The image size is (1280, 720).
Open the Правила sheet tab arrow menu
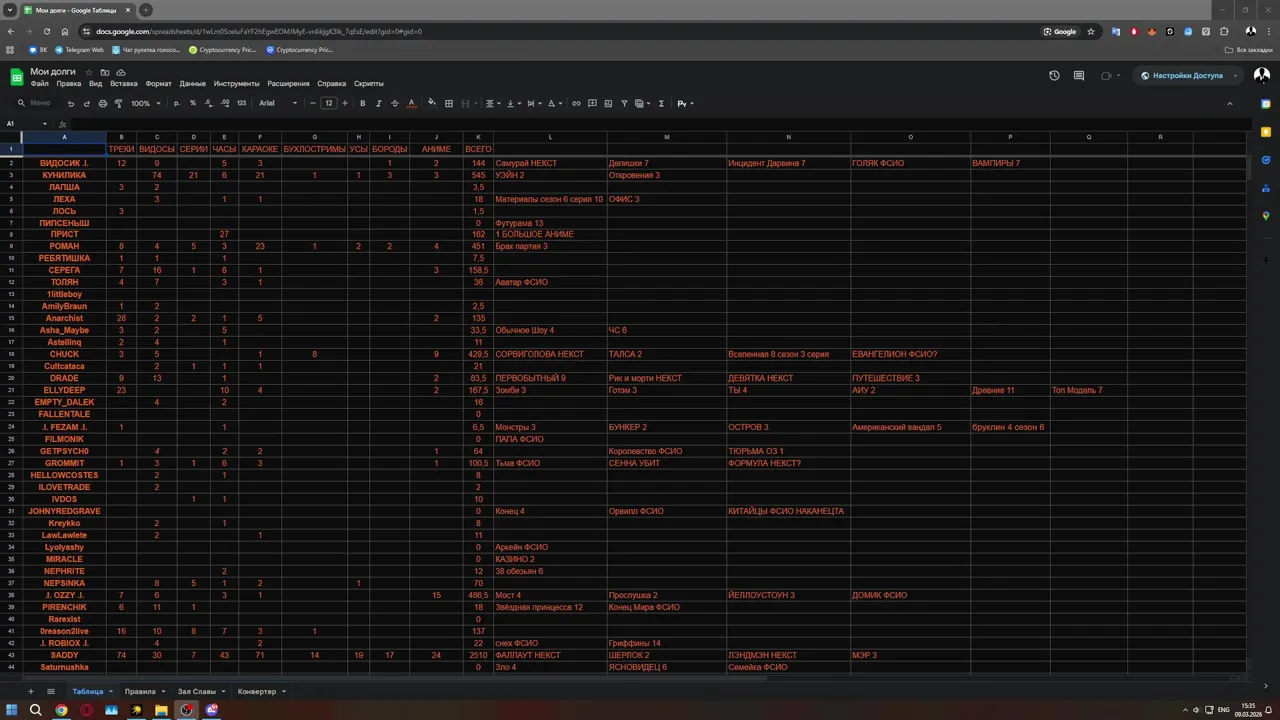click(162, 691)
